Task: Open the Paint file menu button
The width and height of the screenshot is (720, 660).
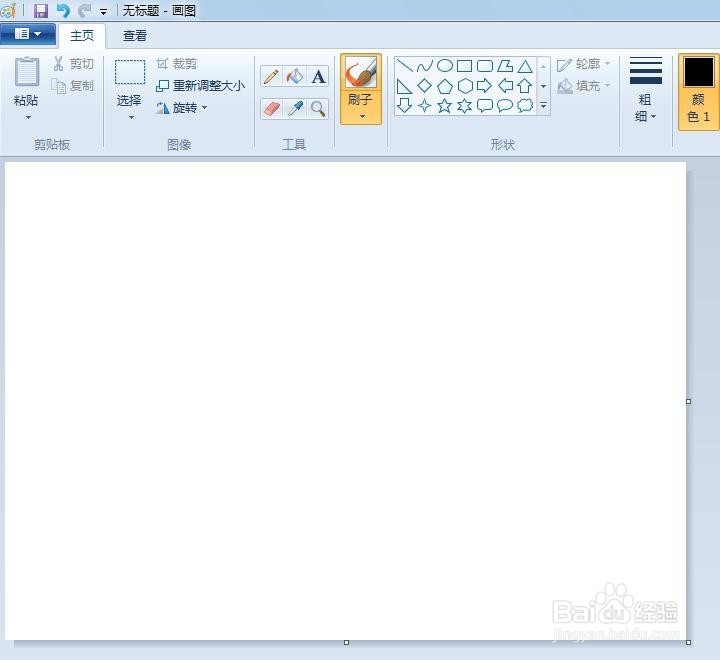Action: 28,34
